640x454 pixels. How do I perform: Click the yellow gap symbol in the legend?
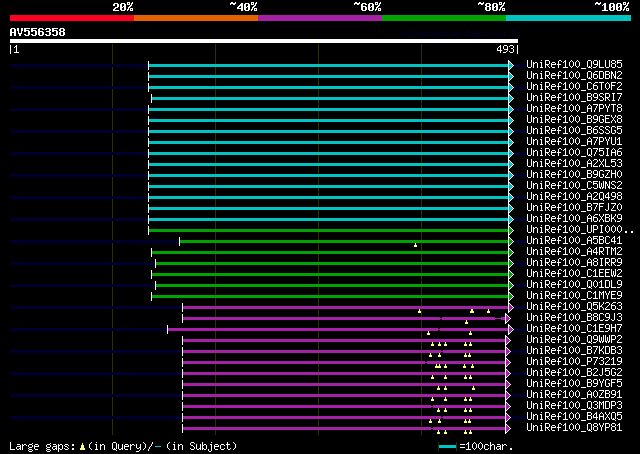tap(82, 447)
